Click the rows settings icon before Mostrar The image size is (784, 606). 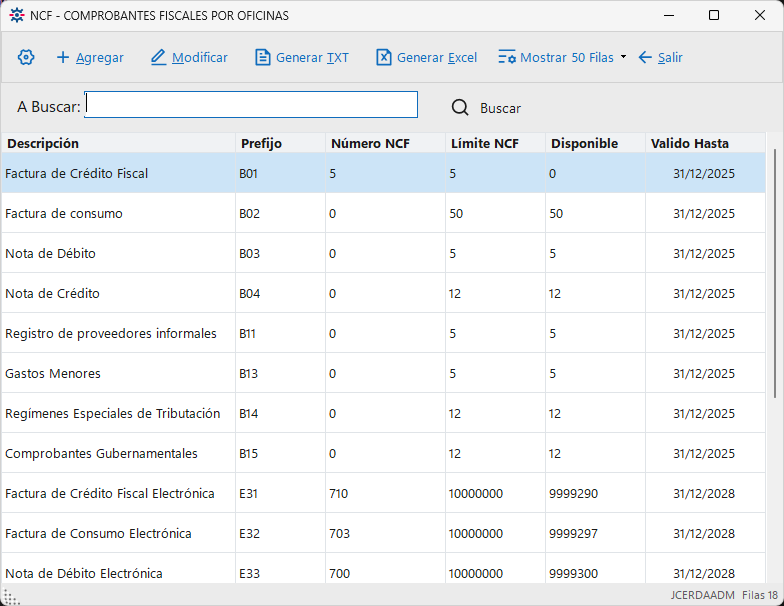pos(507,58)
